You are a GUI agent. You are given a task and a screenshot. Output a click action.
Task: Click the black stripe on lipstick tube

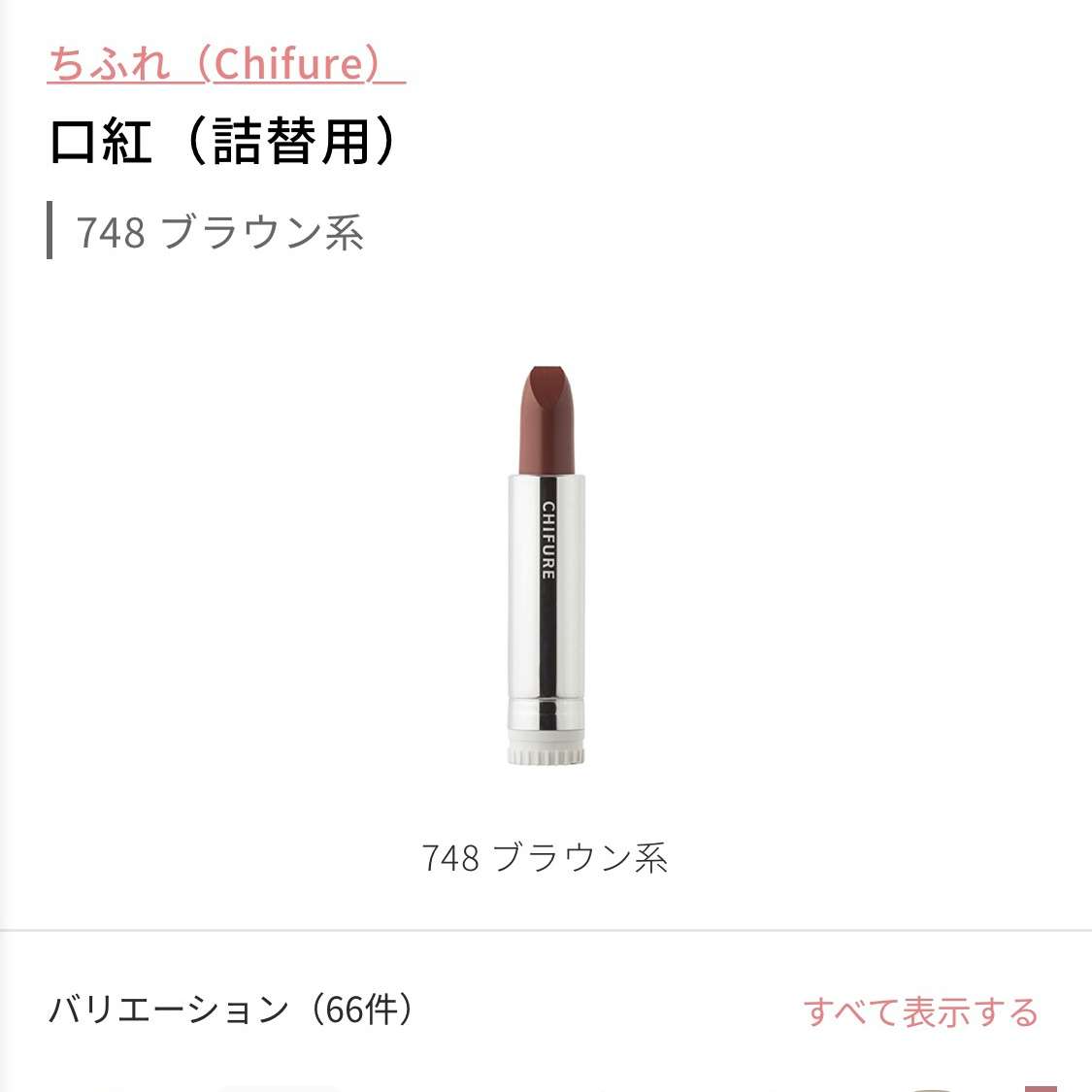pyautogui.click(x=548, y=603)
